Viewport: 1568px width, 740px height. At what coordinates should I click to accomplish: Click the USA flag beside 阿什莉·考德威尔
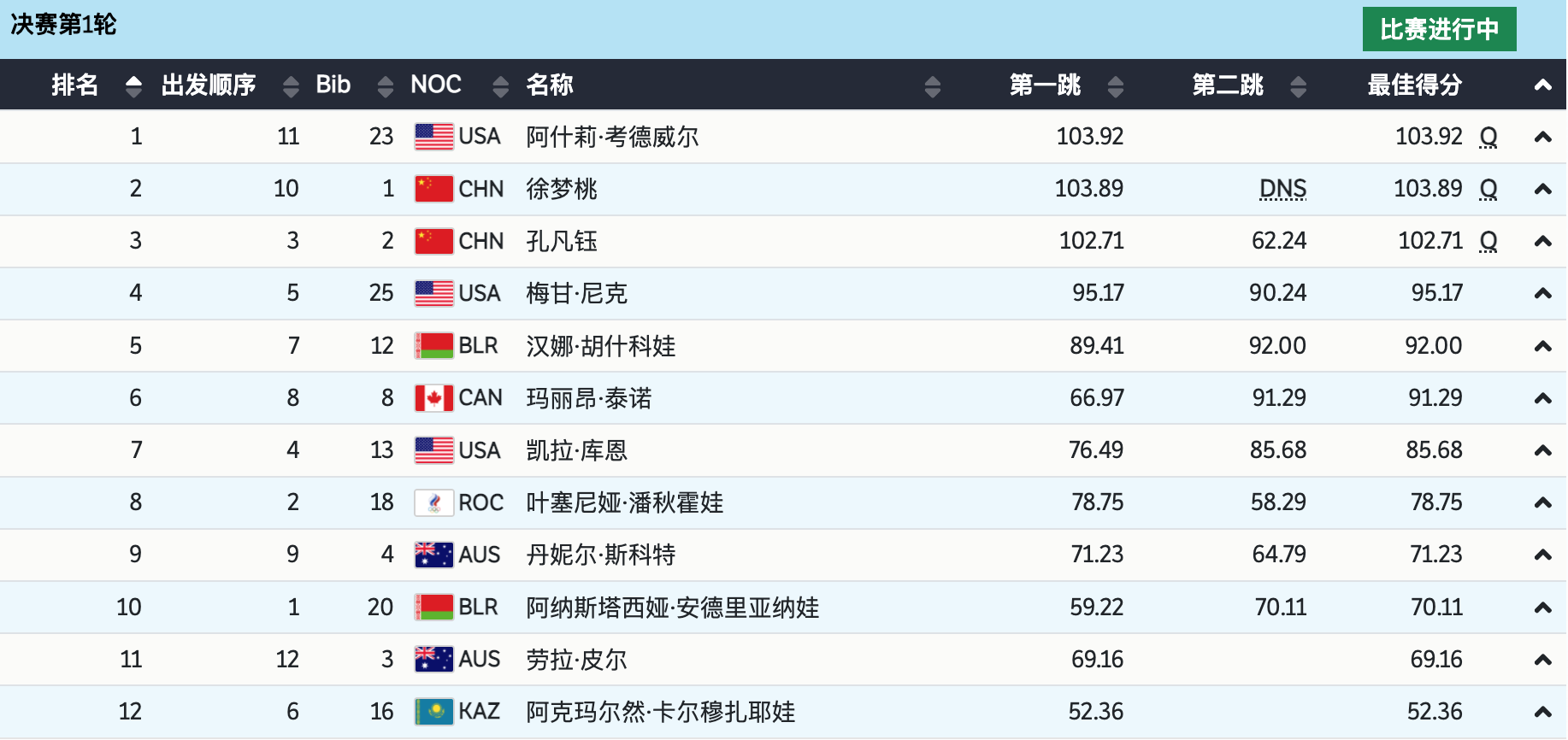433,137
